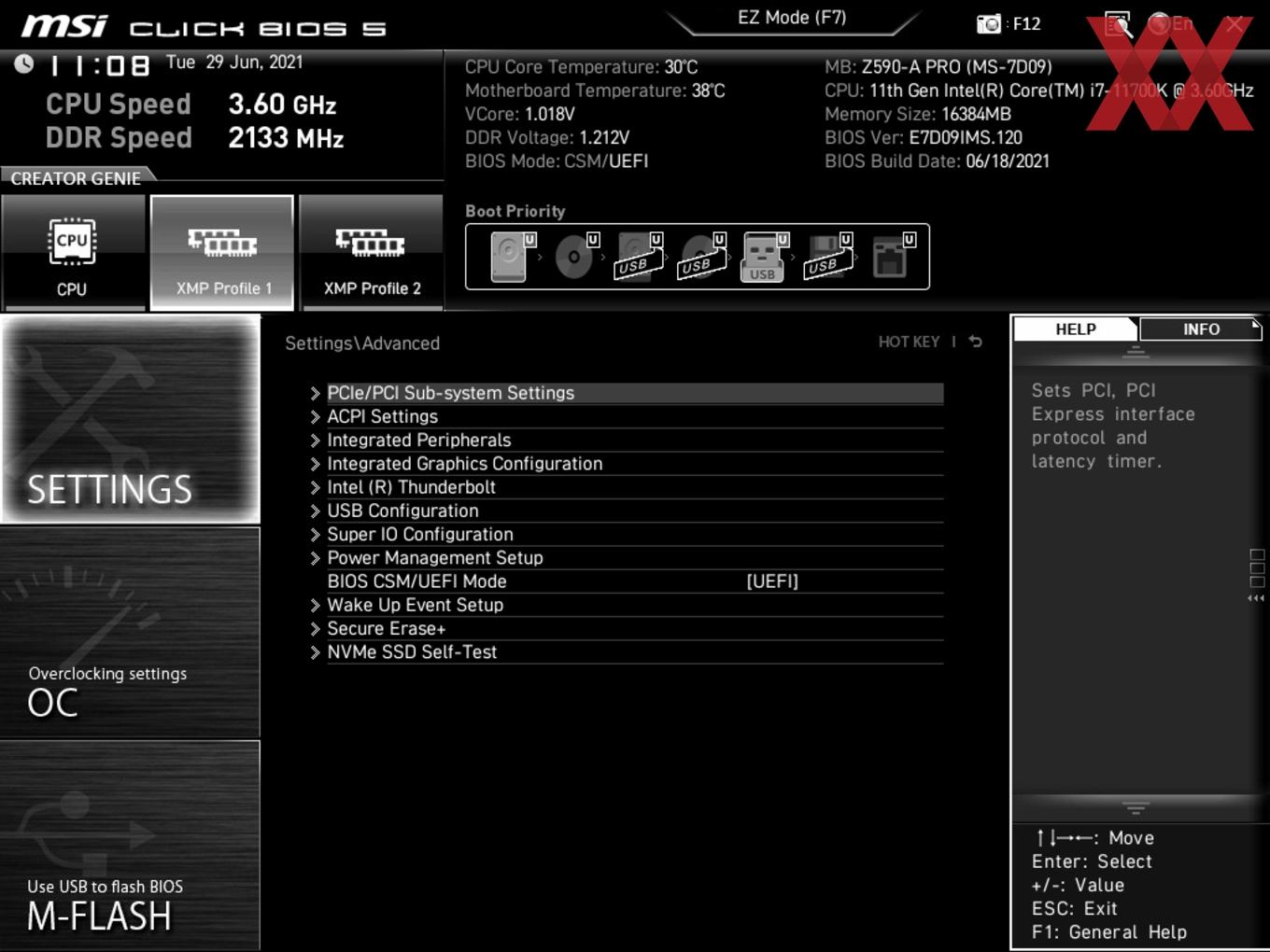1270x952 pixels.
Task: Open M-FLASH to flash BIOS via USB
Action: pyautogui.click(x=131, y=846)
